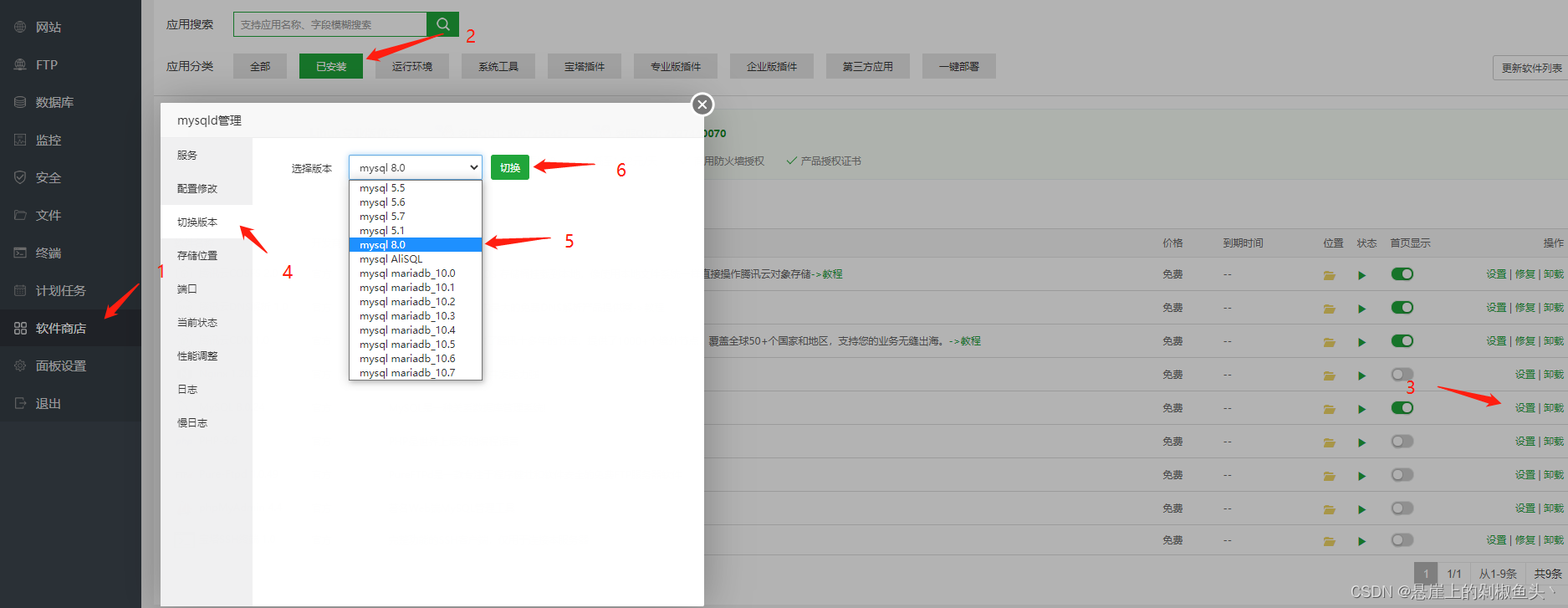This screenshot has height=608, width=1568.
Task: Open the 选择版本 version select box
Action: pos(416,167)
